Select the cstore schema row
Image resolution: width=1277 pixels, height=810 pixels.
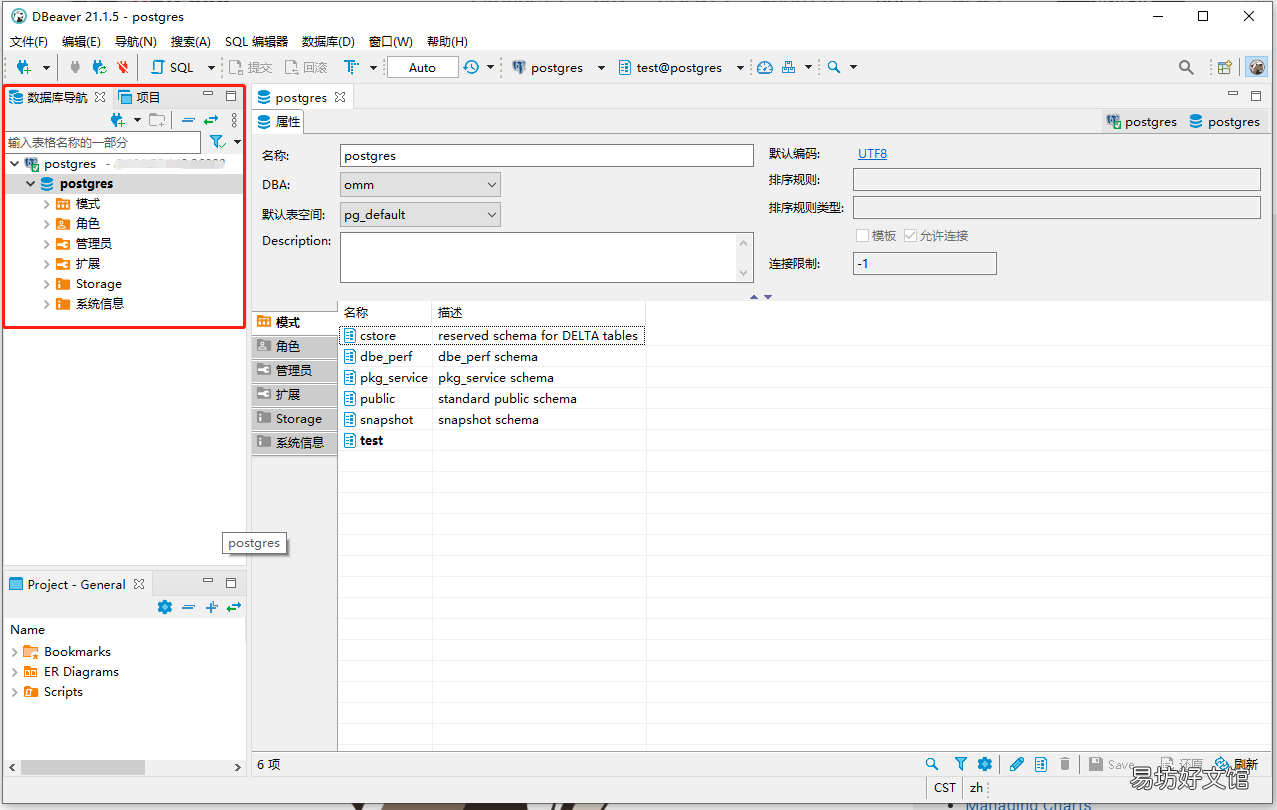click(x=492, y=336)
